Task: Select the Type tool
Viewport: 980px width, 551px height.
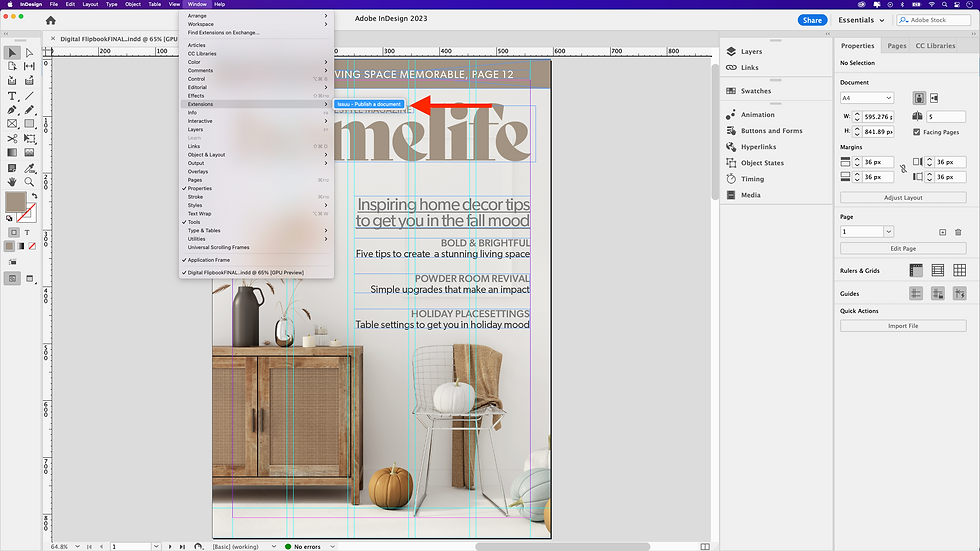Action: pyautogui.click(x=12, y=96)
